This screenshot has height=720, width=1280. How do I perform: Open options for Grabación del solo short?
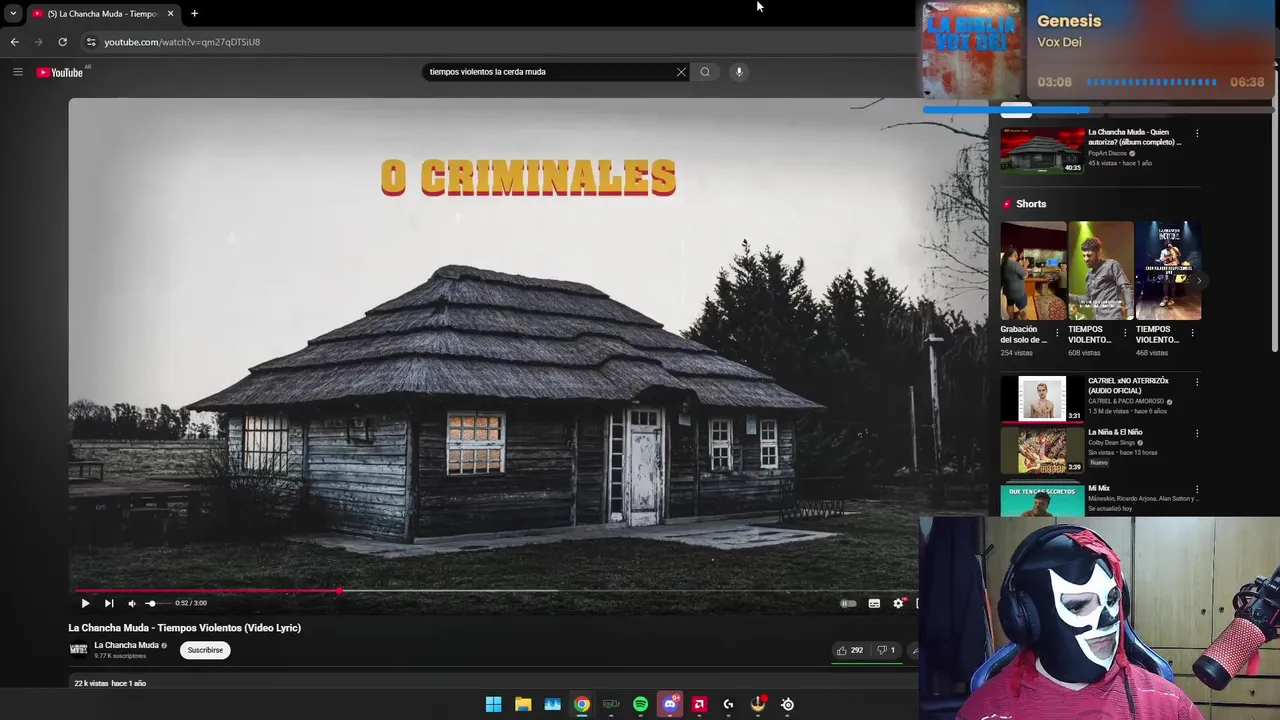[1057, 332]
